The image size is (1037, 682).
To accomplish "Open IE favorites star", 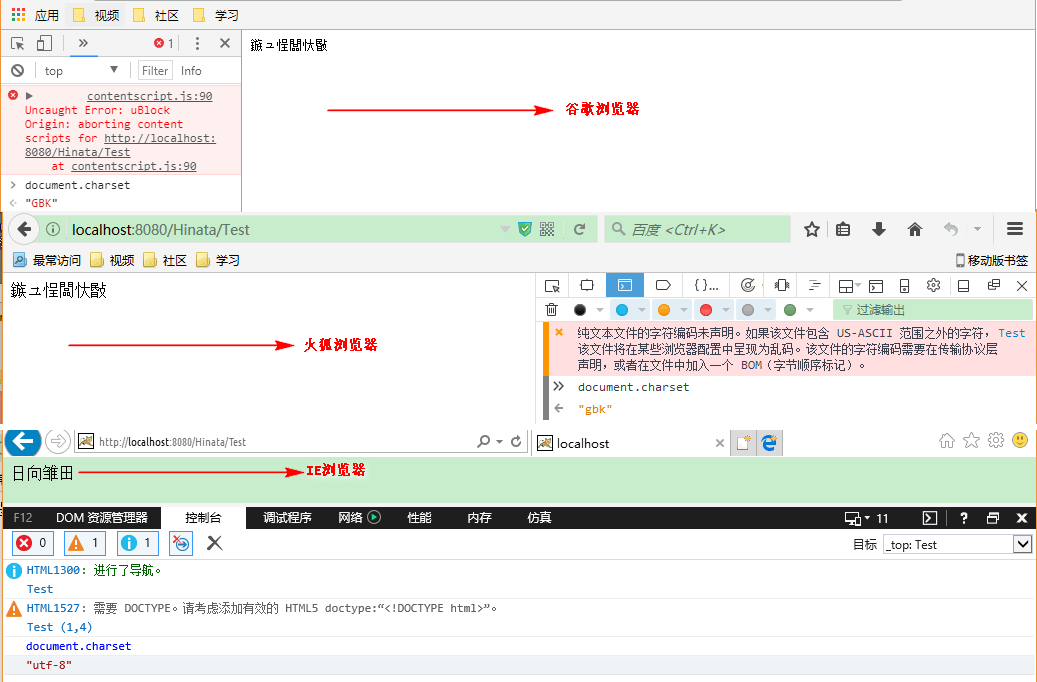I will click(971, 440).
